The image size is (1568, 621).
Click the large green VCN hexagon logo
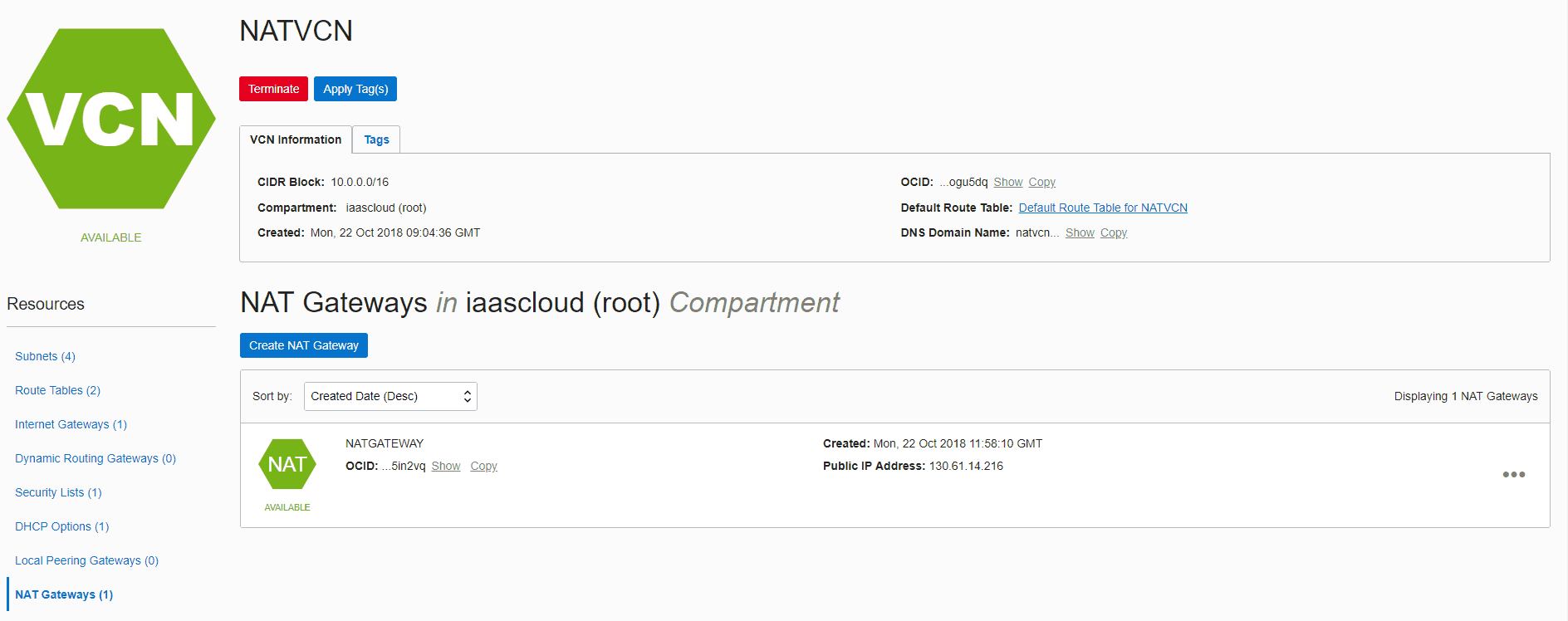(x=111, y=119)
